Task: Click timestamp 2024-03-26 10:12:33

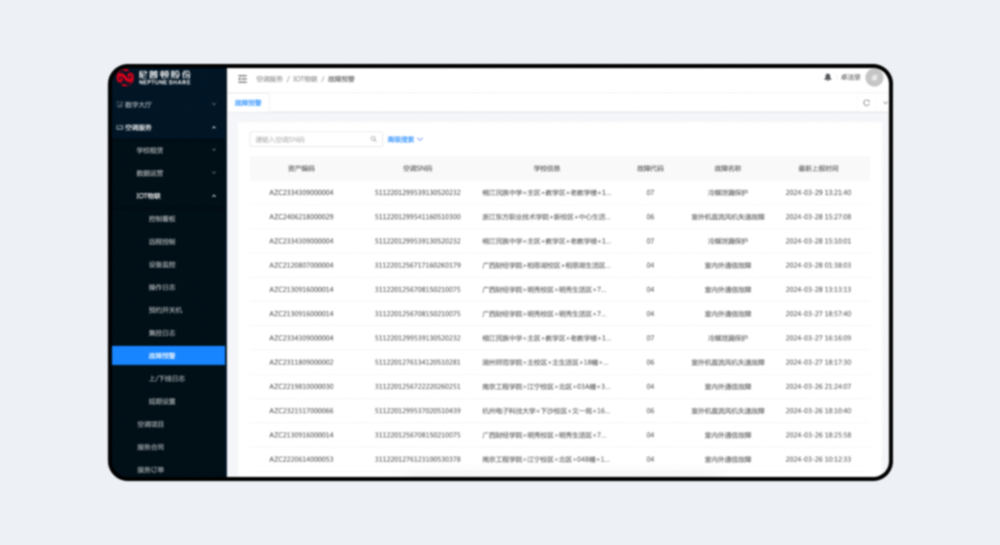Action: (x=818, y=459)
